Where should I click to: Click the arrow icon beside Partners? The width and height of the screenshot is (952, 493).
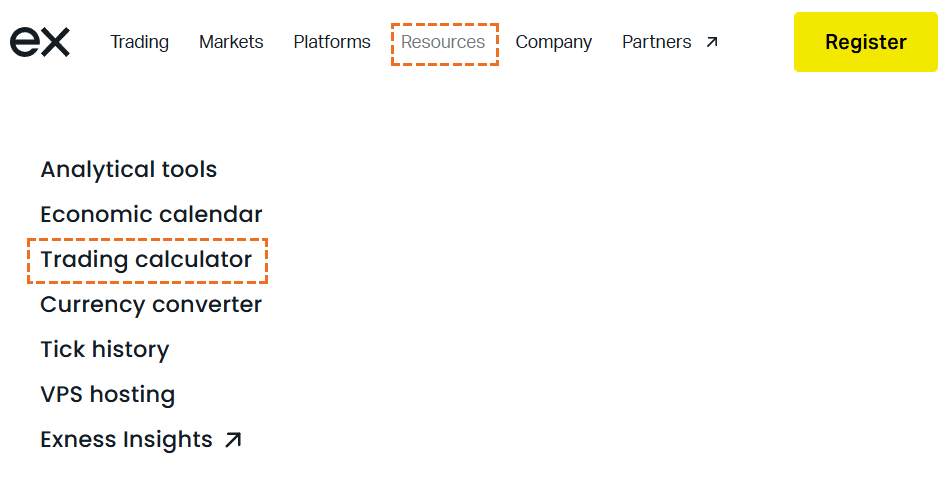coord(712,42)
